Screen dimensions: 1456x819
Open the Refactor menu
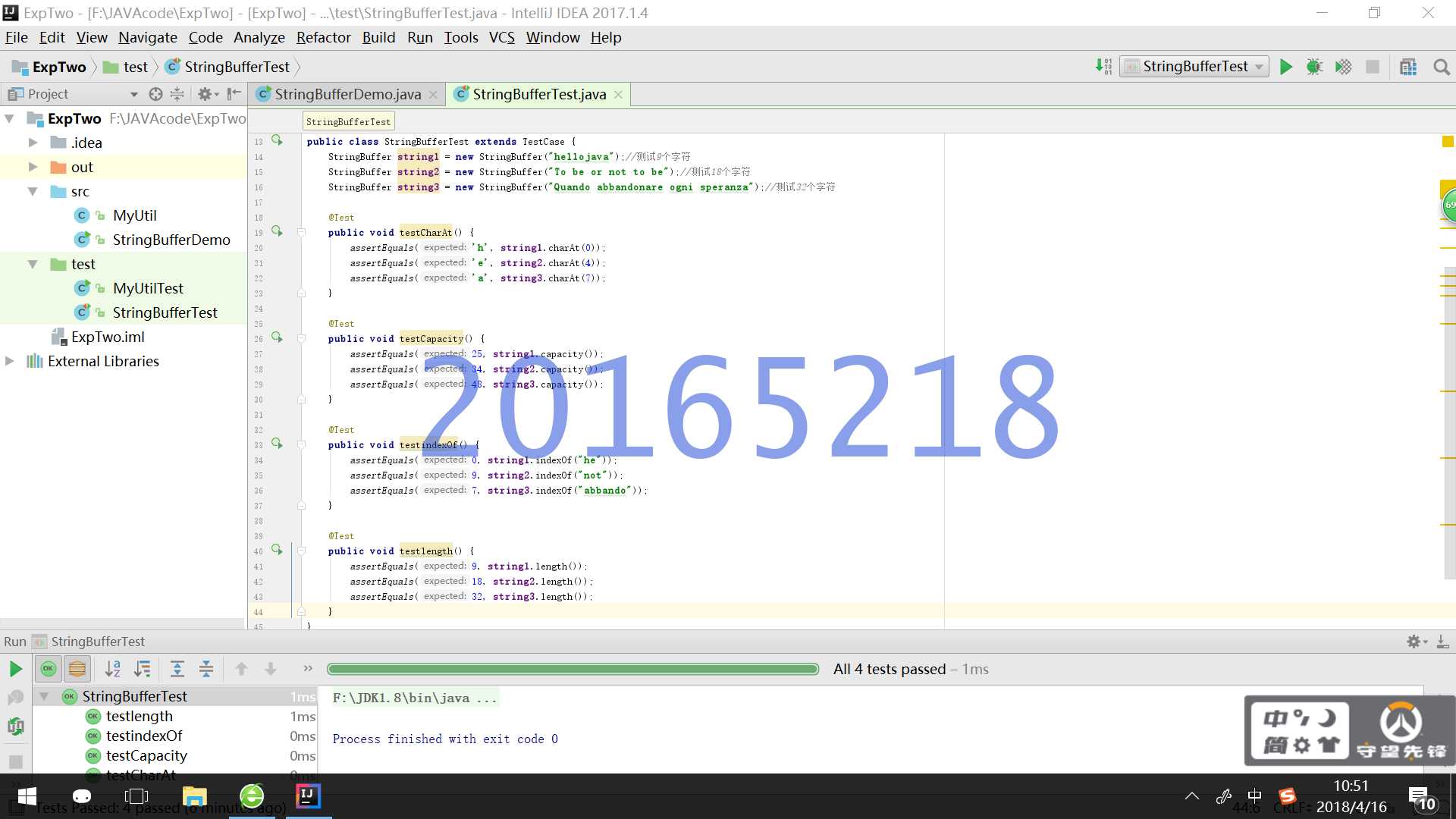[x=323, y=37]
